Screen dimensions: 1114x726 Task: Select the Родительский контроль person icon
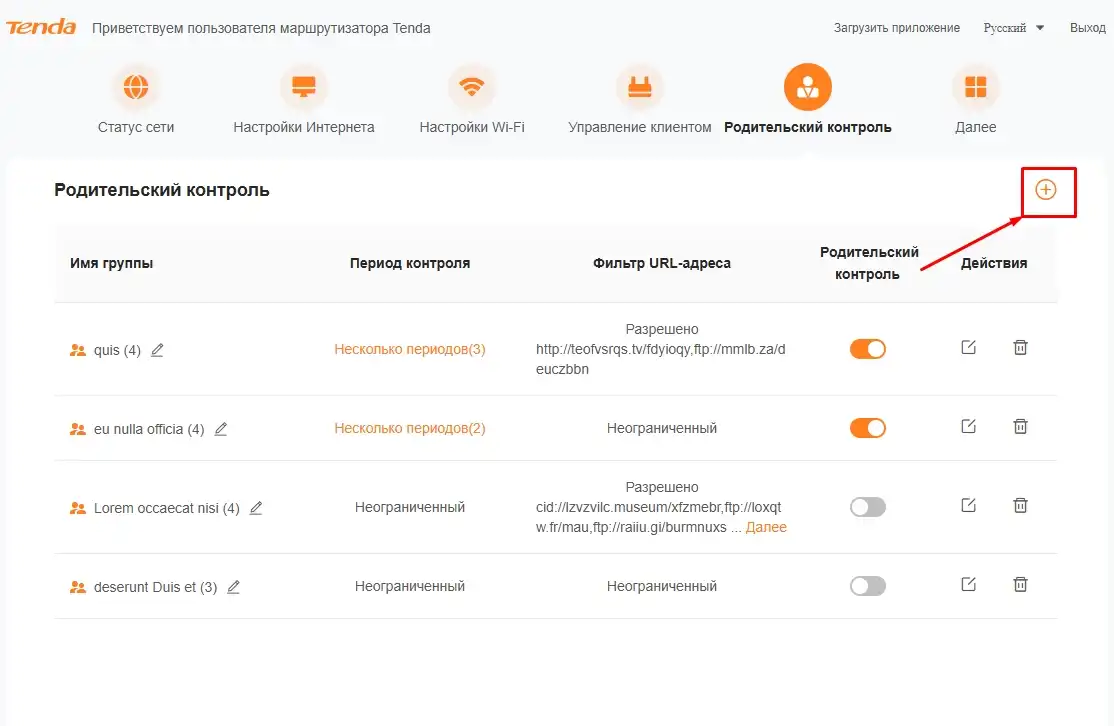(x=807, y=86)
